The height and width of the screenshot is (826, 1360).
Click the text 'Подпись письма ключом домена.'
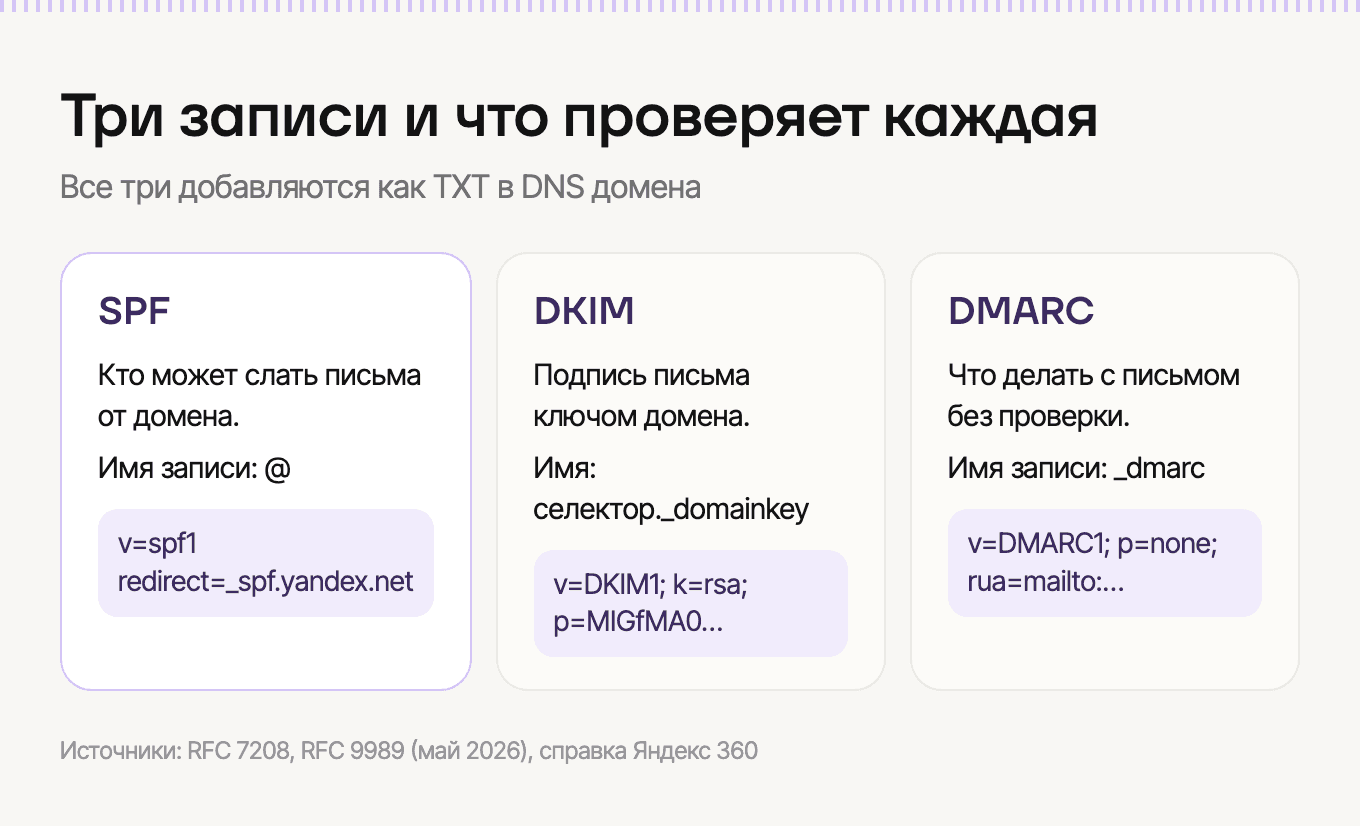[x=642, y=396]
